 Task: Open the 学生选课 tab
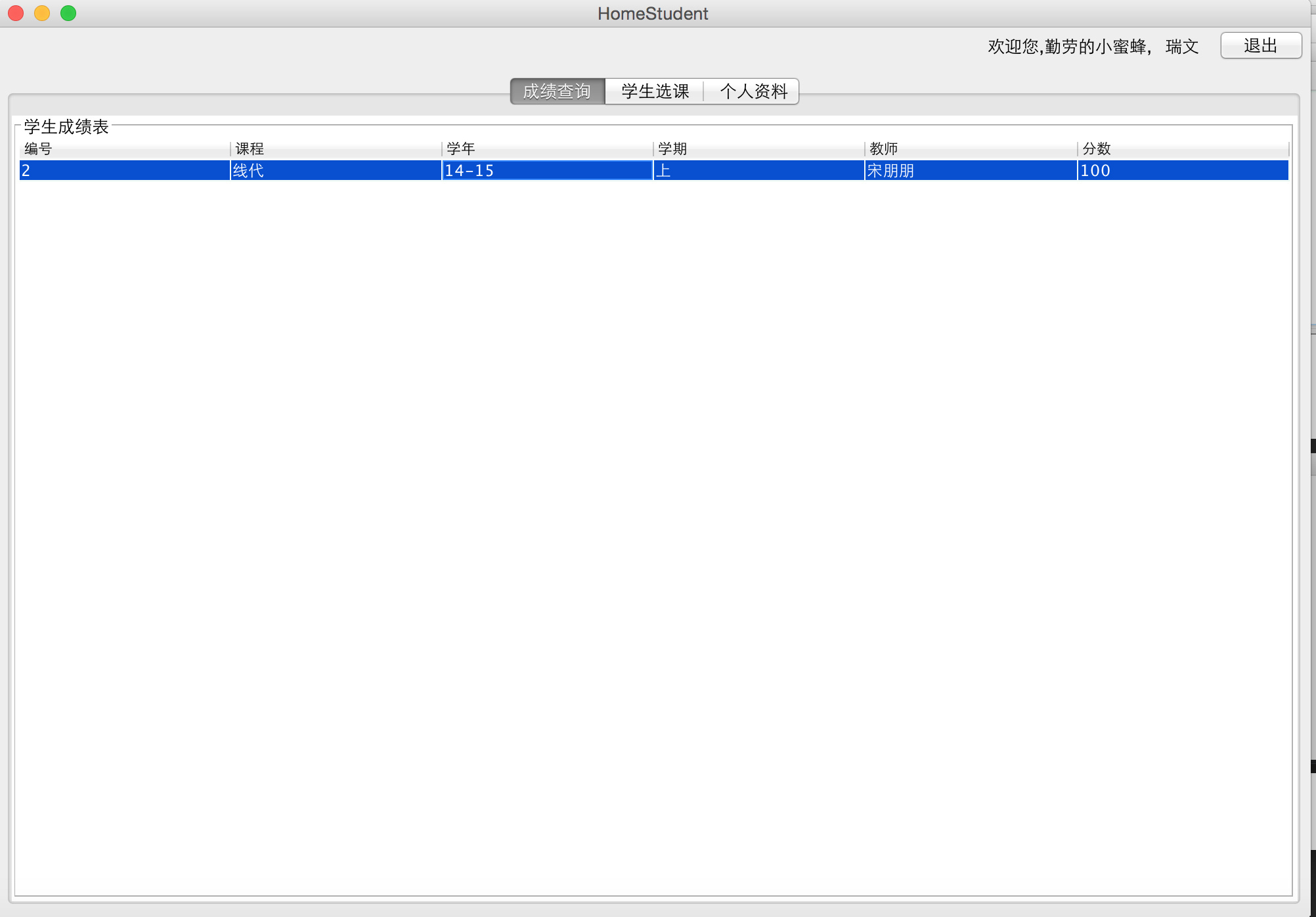point(655,91)
